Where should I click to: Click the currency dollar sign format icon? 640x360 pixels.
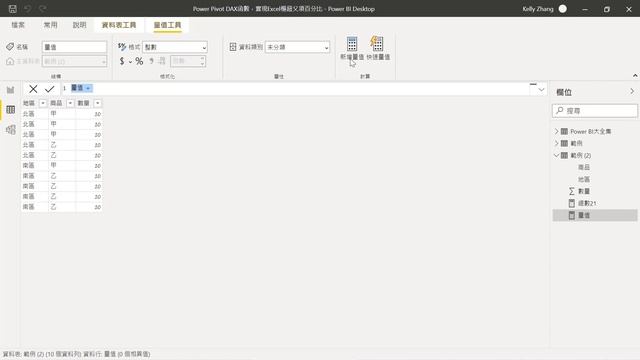[122, 61]
